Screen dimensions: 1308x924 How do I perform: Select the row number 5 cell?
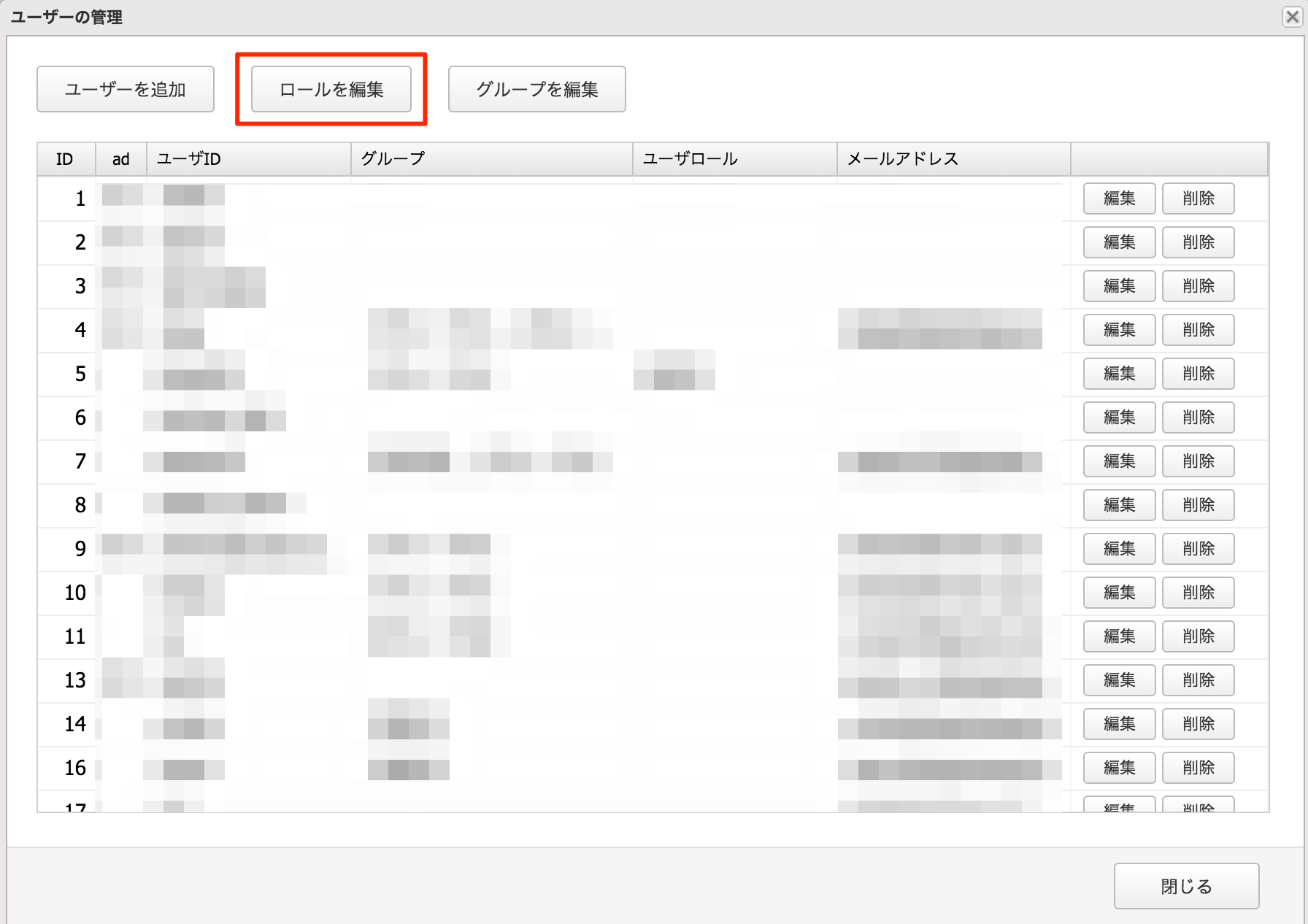[66, 374]
